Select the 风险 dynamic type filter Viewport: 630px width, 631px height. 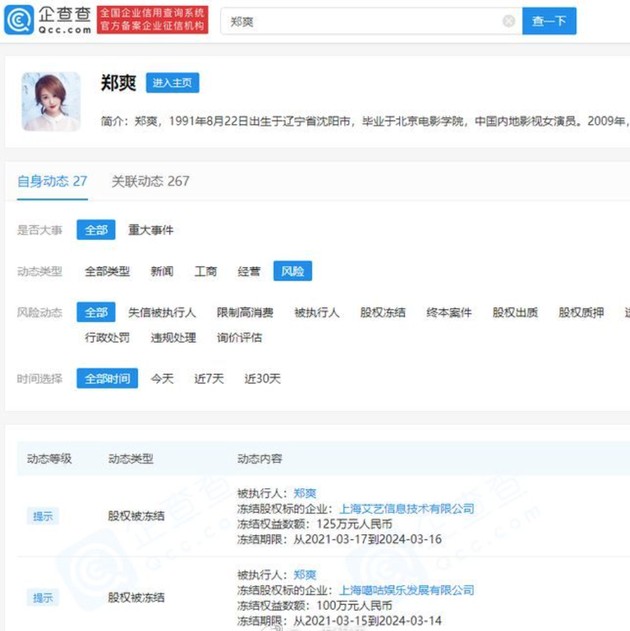pos(292,271)
